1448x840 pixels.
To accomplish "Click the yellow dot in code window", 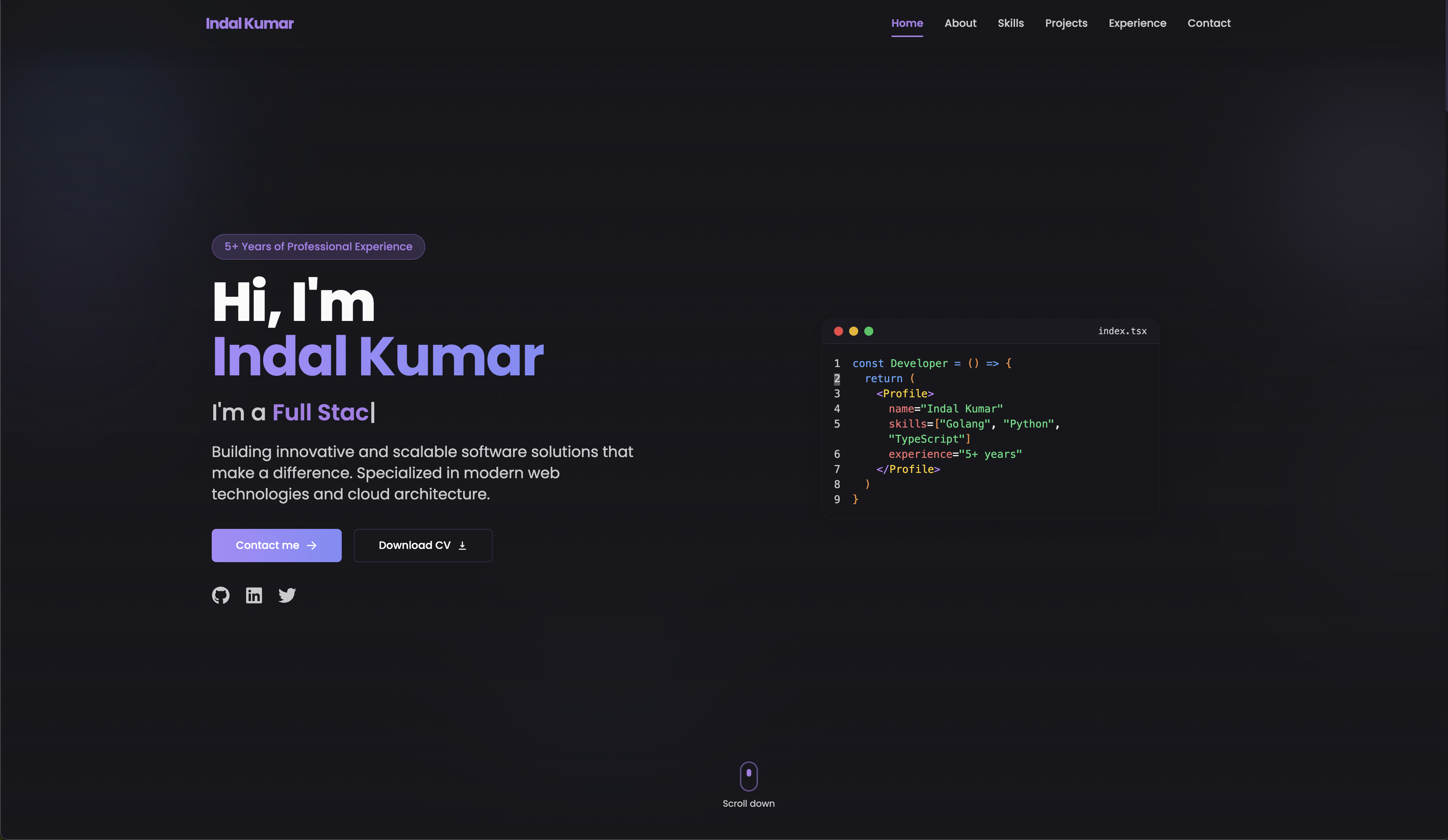I will (853, 331).
